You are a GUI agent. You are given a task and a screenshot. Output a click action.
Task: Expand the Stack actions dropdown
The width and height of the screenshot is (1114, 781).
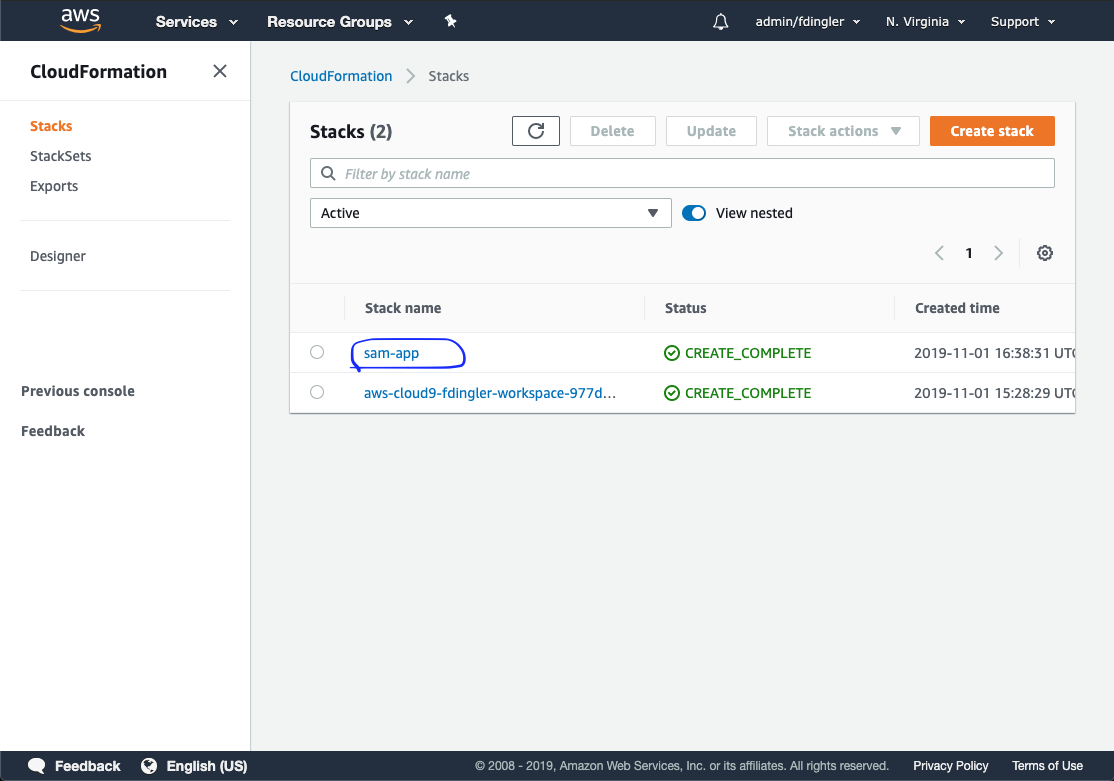843,131
